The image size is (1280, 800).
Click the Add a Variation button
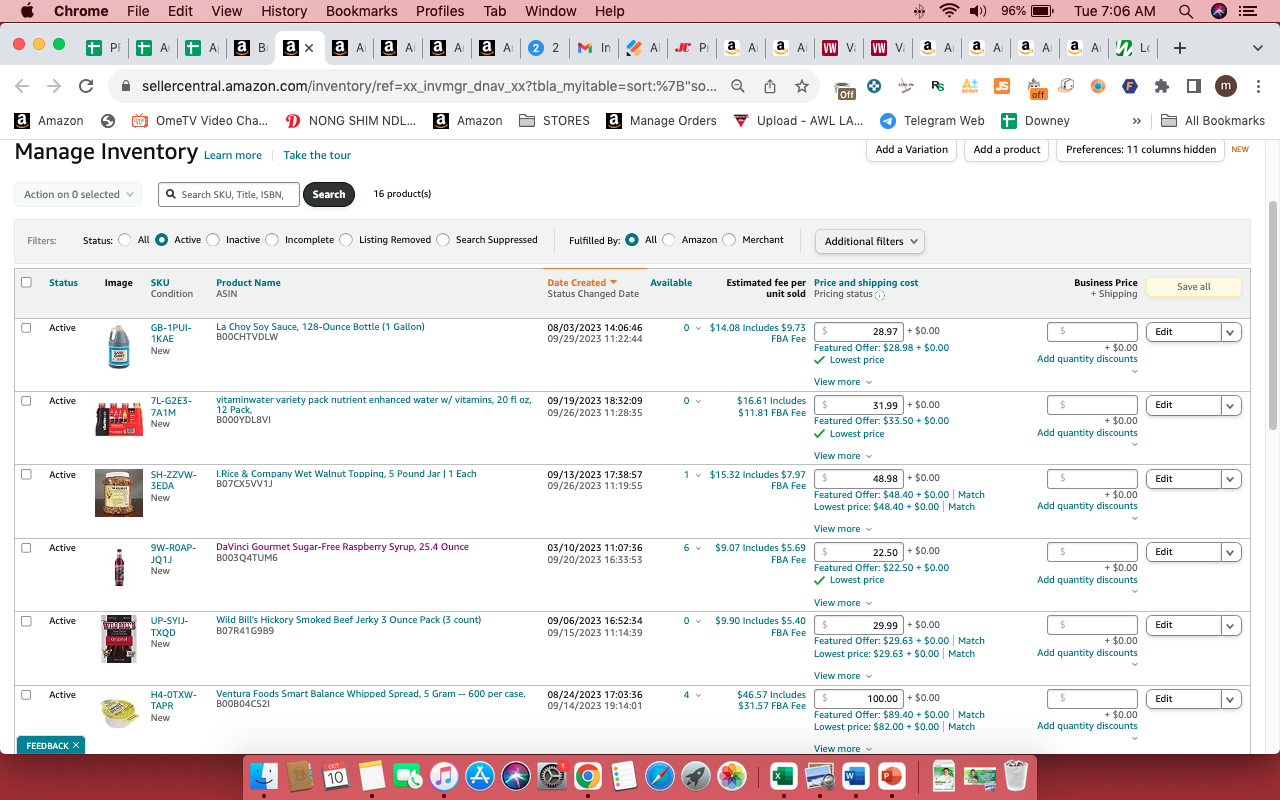point(911,150)
